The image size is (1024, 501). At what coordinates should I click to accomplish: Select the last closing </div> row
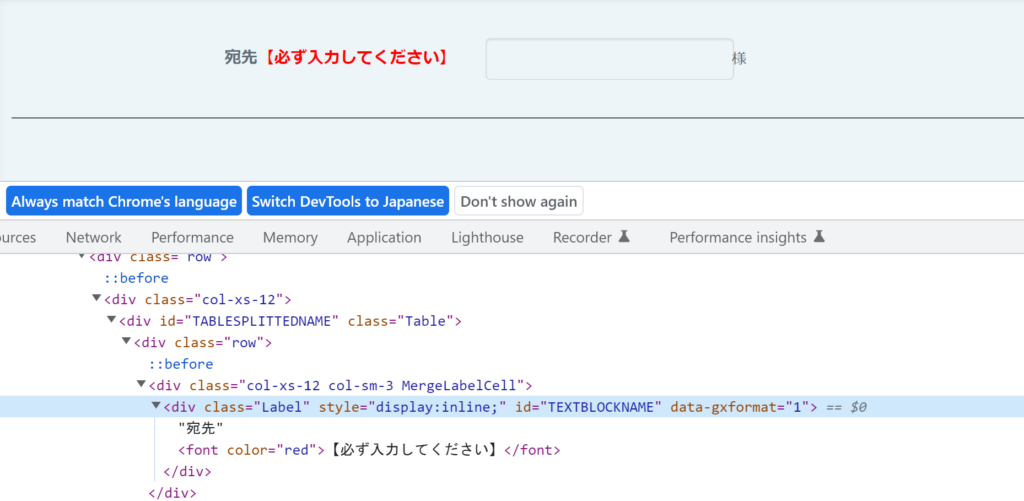(x=172, y=493)
